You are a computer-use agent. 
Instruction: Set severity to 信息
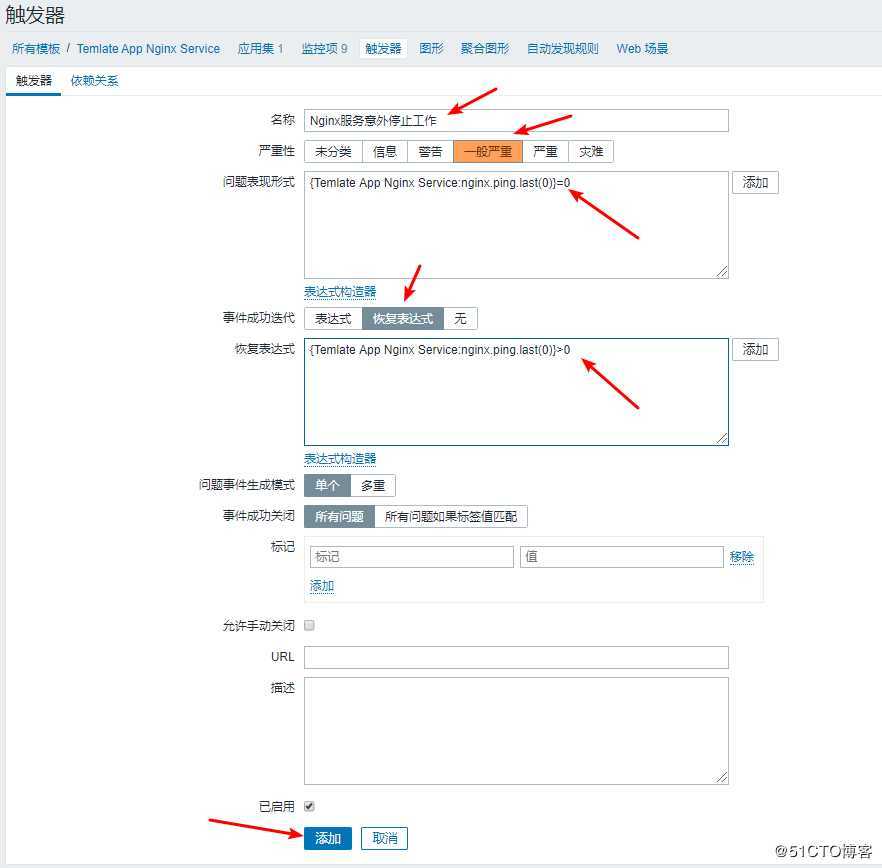pyautogui.click(x=383, y=151)
